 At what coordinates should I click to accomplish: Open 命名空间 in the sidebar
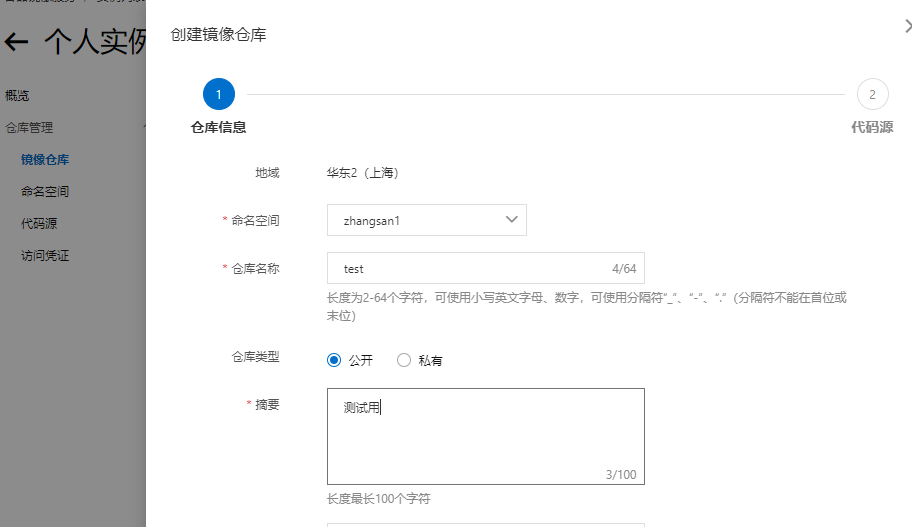point(45,191)
